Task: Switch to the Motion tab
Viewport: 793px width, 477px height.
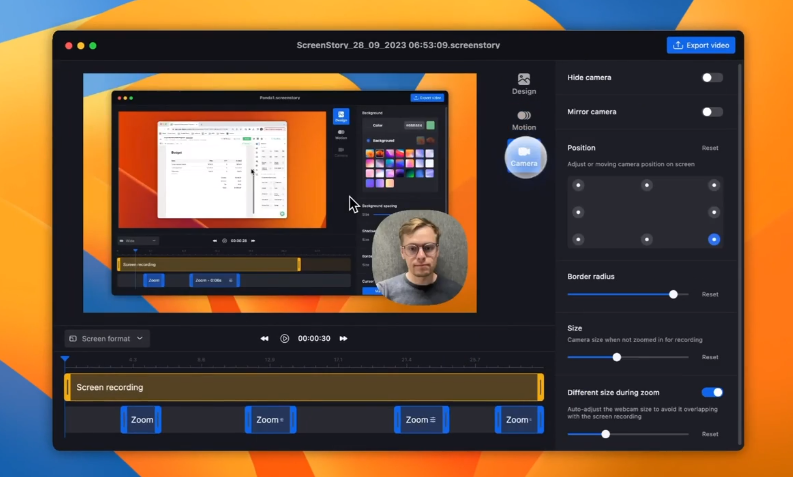Action: tap(523, 121)
